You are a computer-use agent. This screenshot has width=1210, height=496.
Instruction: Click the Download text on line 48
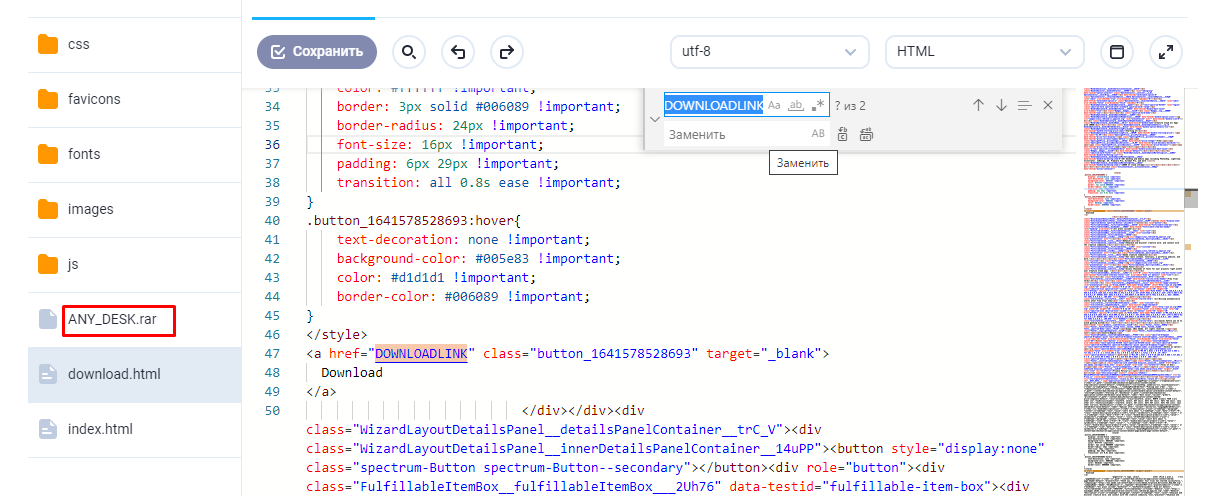(352, 373)
